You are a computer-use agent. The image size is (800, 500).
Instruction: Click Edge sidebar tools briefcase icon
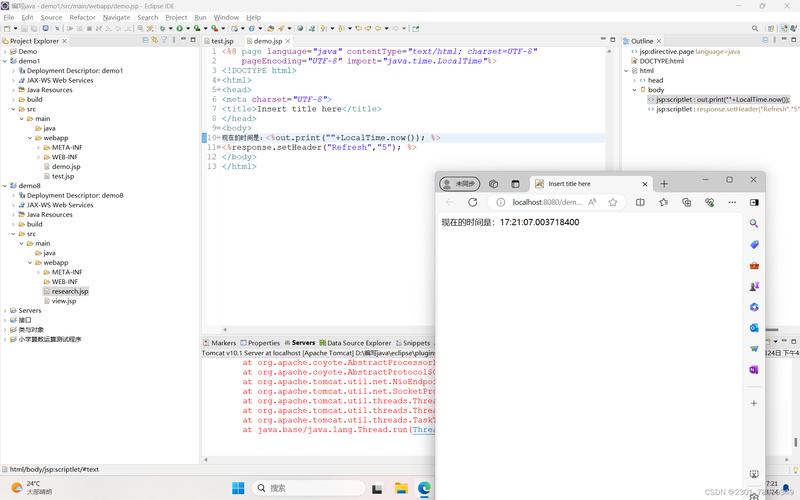click(754, 265)
